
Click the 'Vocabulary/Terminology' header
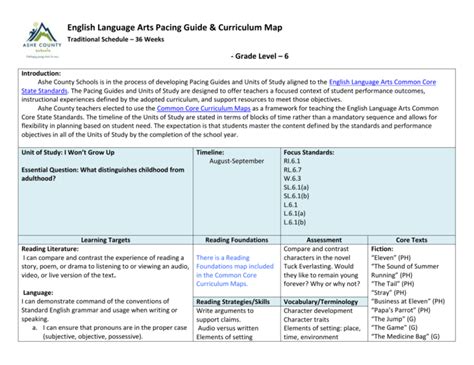click(x=321, y=302)
